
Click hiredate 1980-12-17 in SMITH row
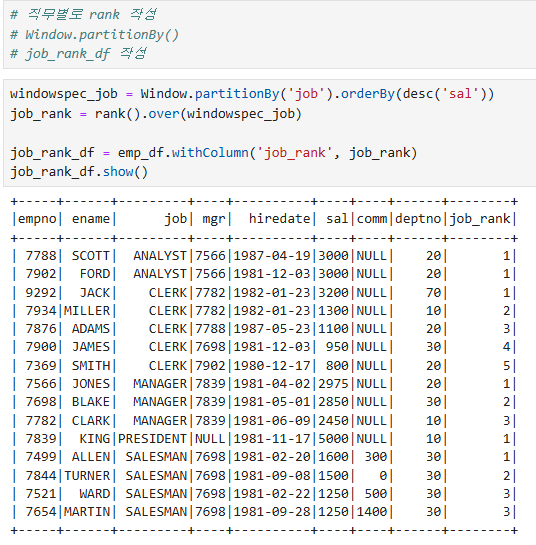point(272,366)
